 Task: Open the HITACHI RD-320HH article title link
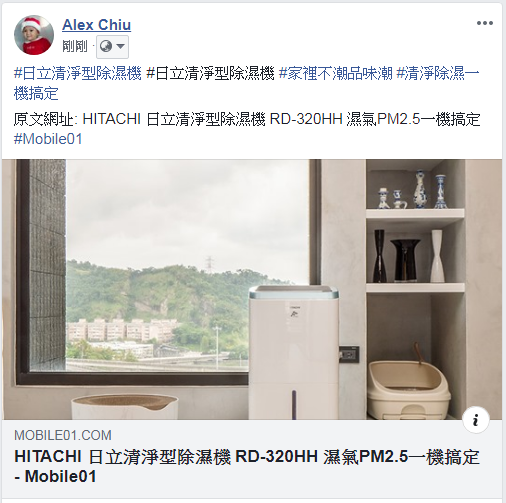pos(247,466)
